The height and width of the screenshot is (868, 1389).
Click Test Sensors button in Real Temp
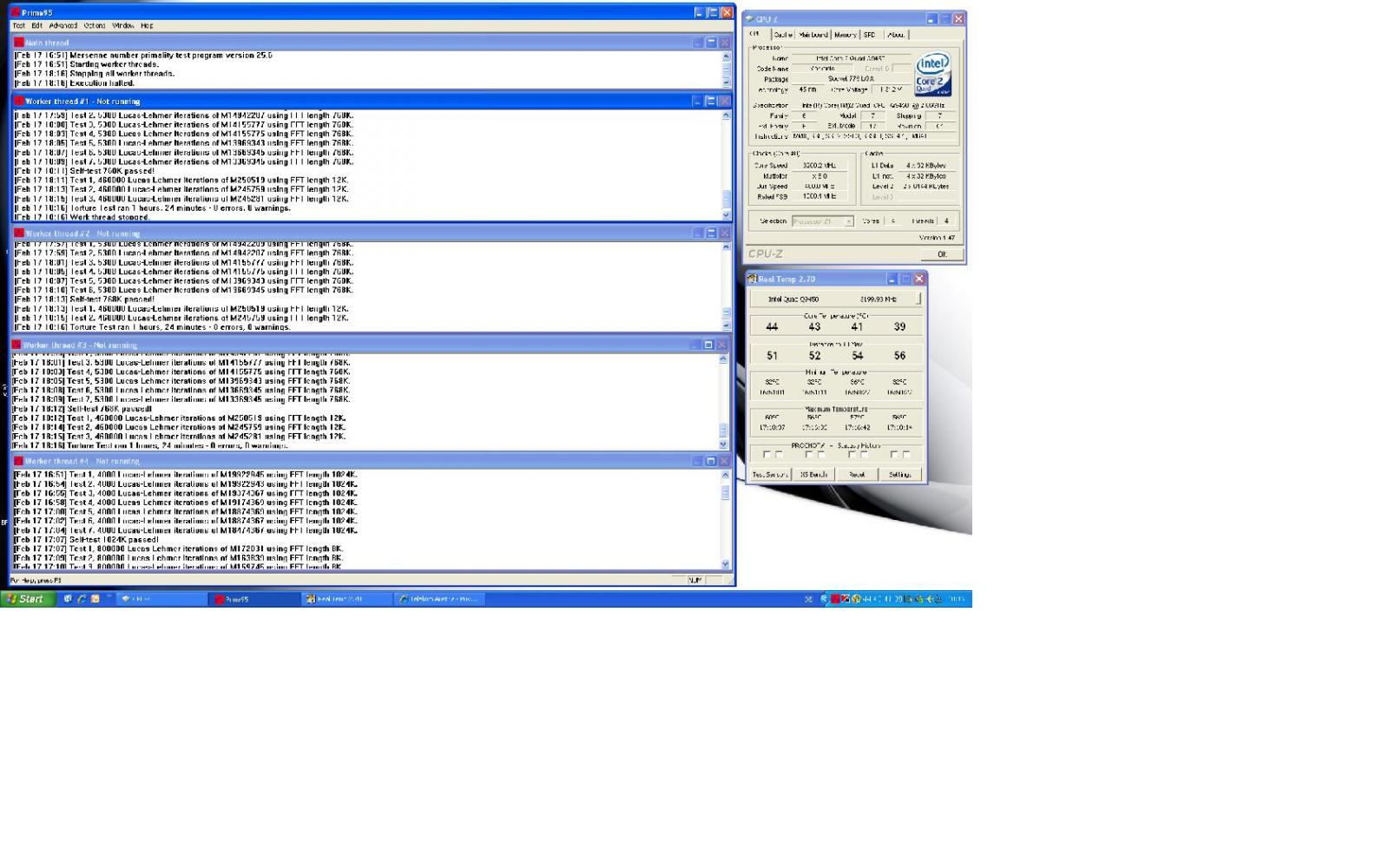[x=770, y=475]
